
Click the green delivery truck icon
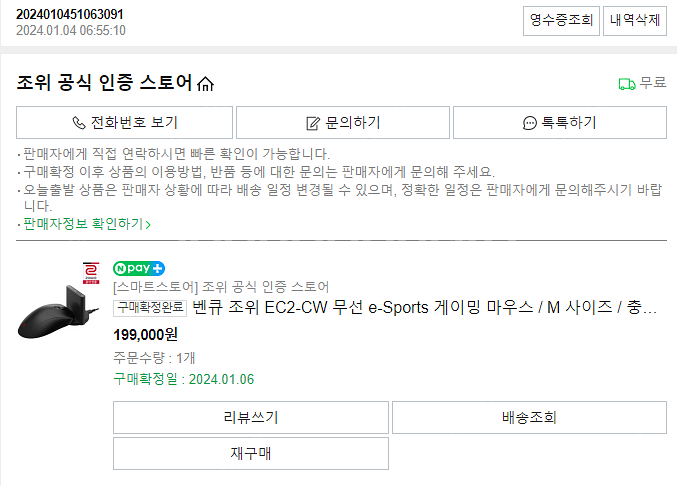click(627, 84)
